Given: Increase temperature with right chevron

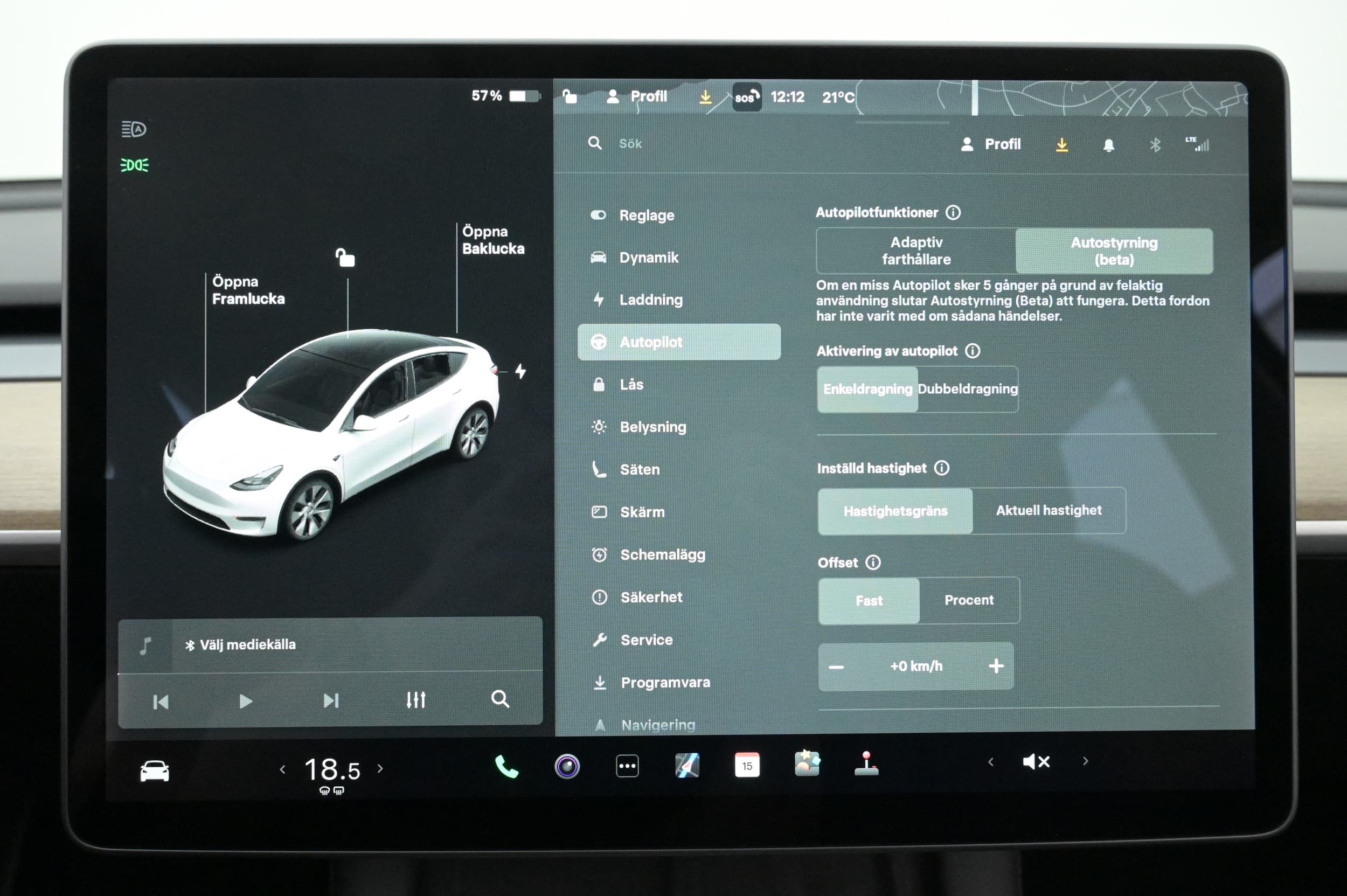Looking at the screenshot, I should (x=380, y=768).
